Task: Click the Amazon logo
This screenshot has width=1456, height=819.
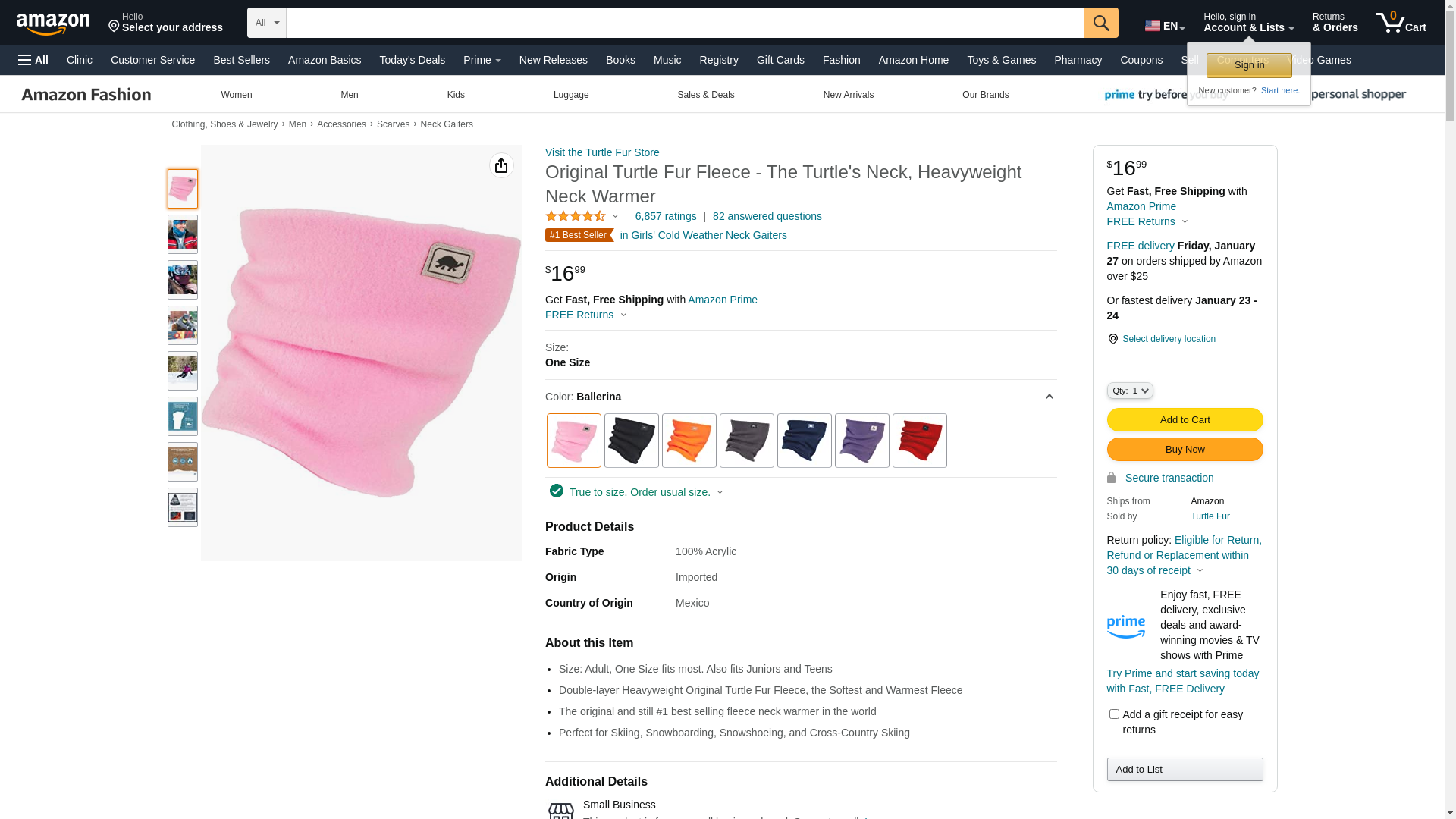Action: click(53, 24)
